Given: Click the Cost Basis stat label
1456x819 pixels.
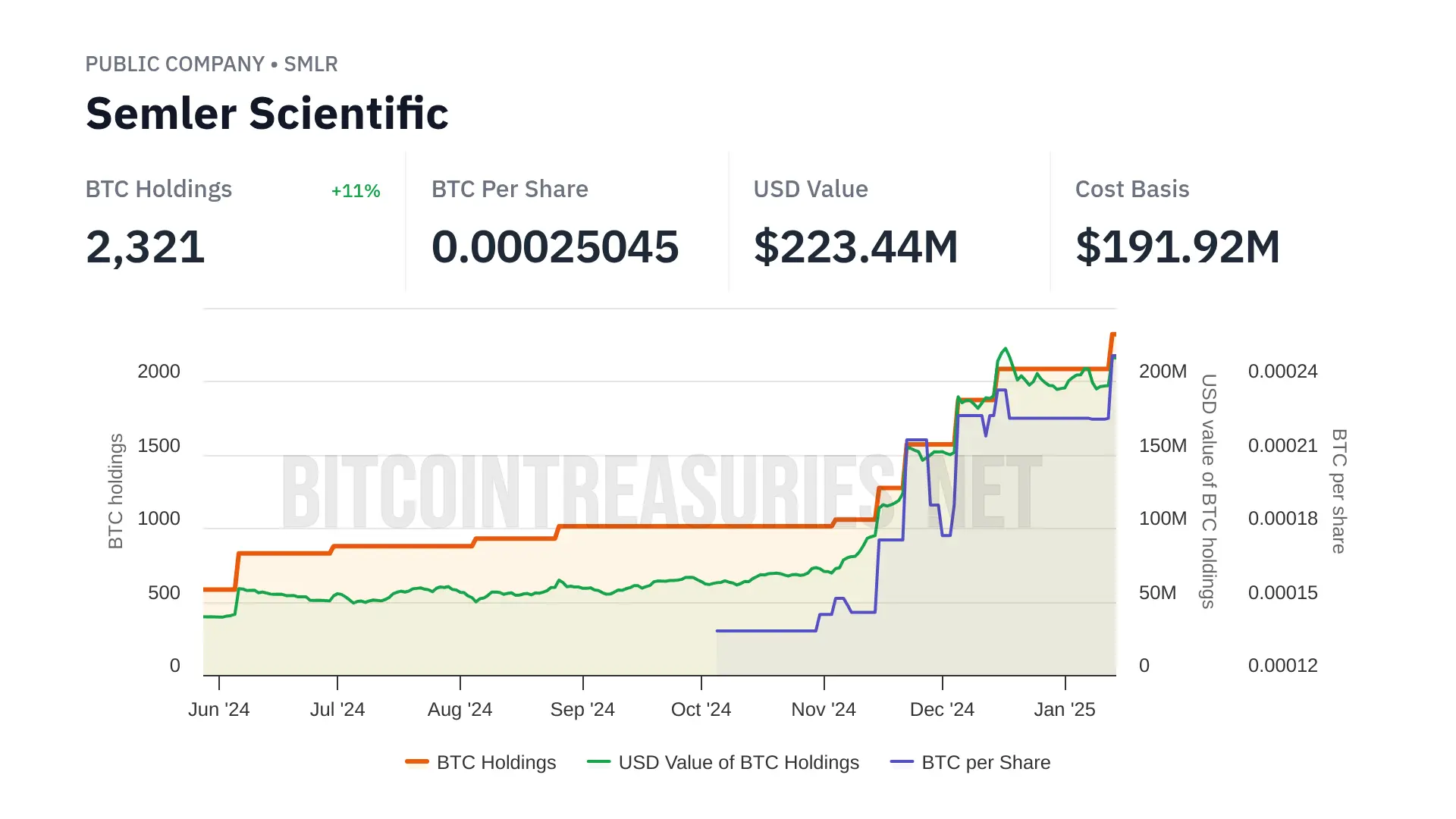Looking at the screenshot, I should pos(1132,190).
